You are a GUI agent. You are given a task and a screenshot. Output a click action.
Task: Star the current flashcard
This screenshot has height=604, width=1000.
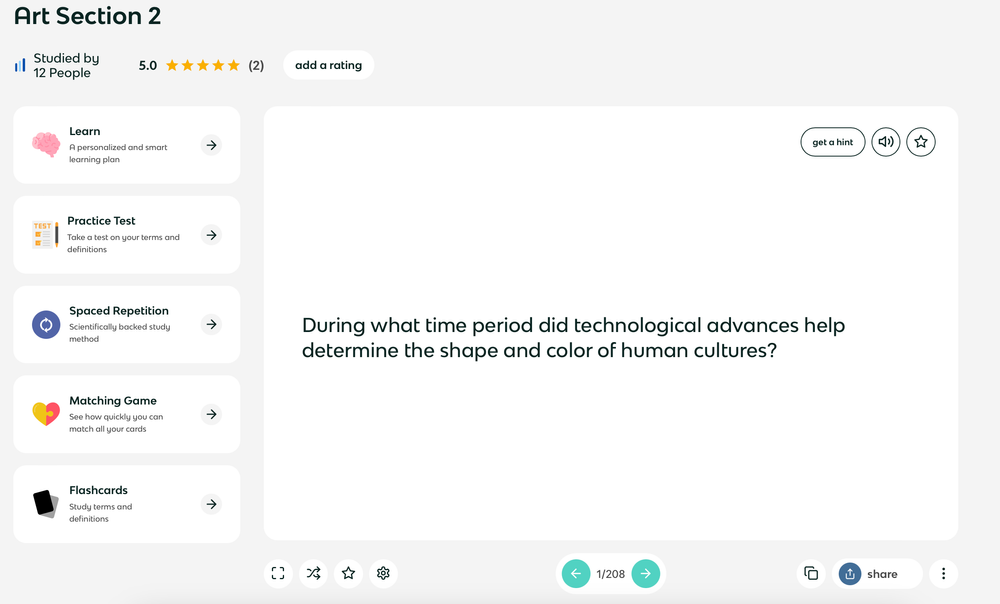point(921,141)
